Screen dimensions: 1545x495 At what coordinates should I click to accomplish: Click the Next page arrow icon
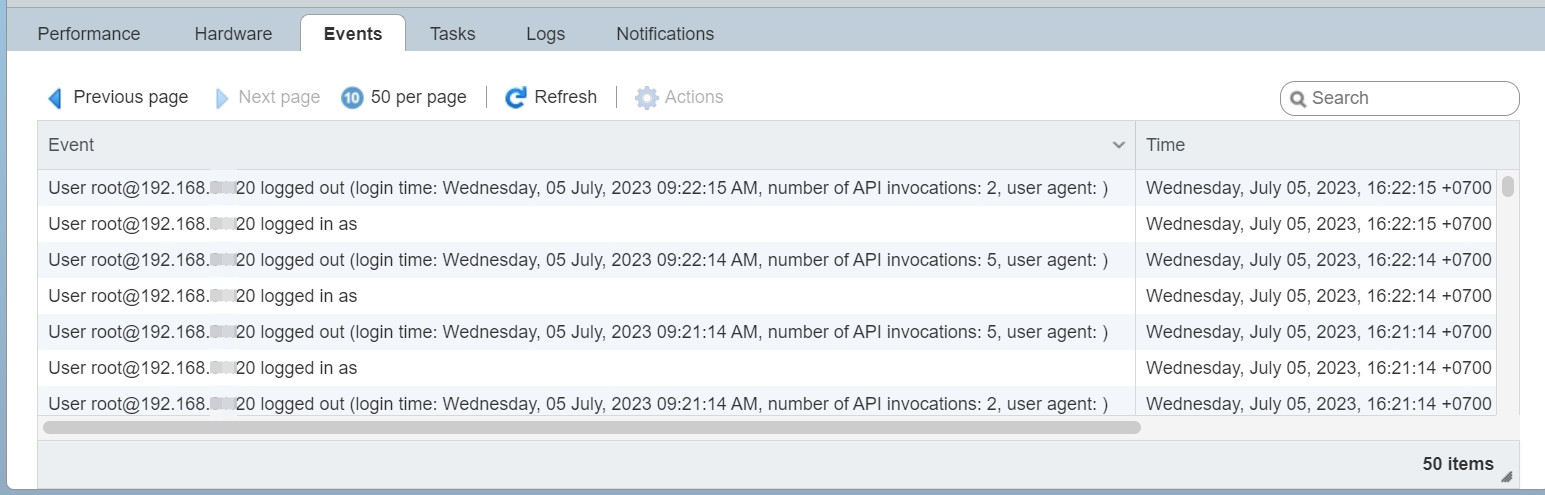pyautogui.click(x=222, y=98)
